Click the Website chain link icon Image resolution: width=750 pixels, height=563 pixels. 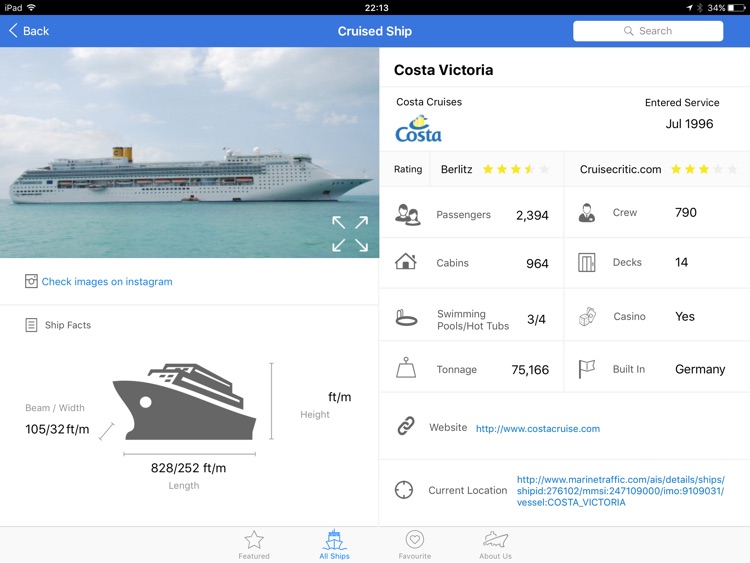[406, 426]
